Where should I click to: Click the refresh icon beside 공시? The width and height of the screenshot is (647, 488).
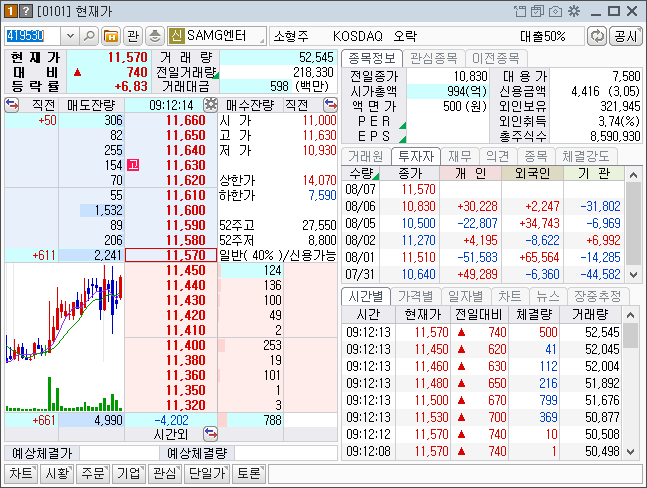[x=597, y=36]
